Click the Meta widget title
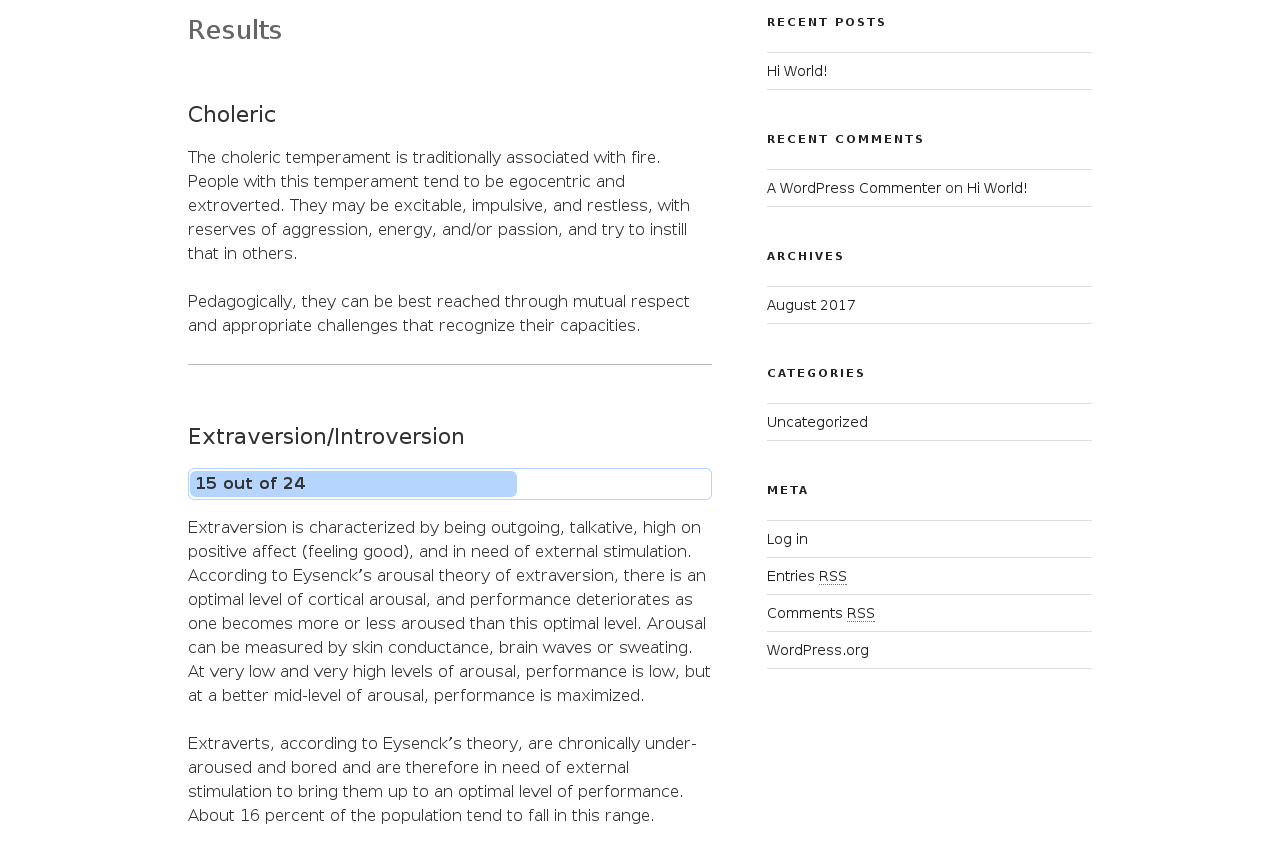This screenshot has width=1280, height=850. point(788,490)
